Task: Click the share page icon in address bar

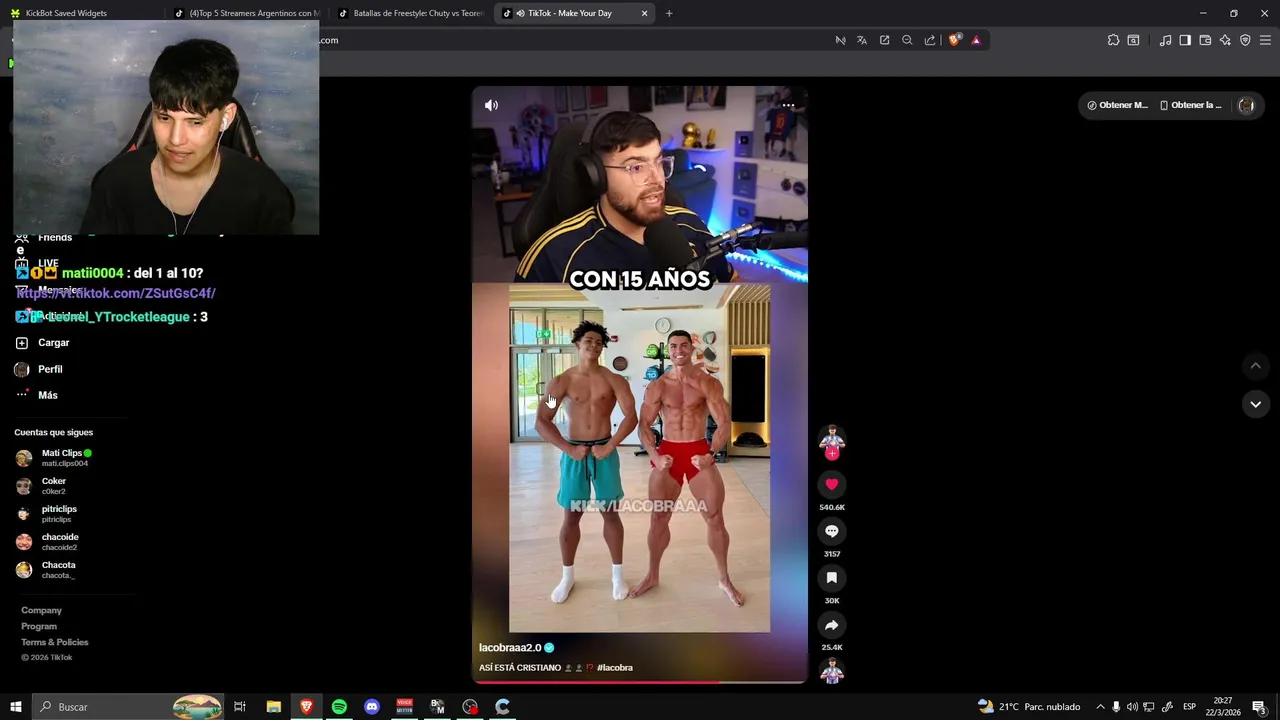Action: pos(930,40)
